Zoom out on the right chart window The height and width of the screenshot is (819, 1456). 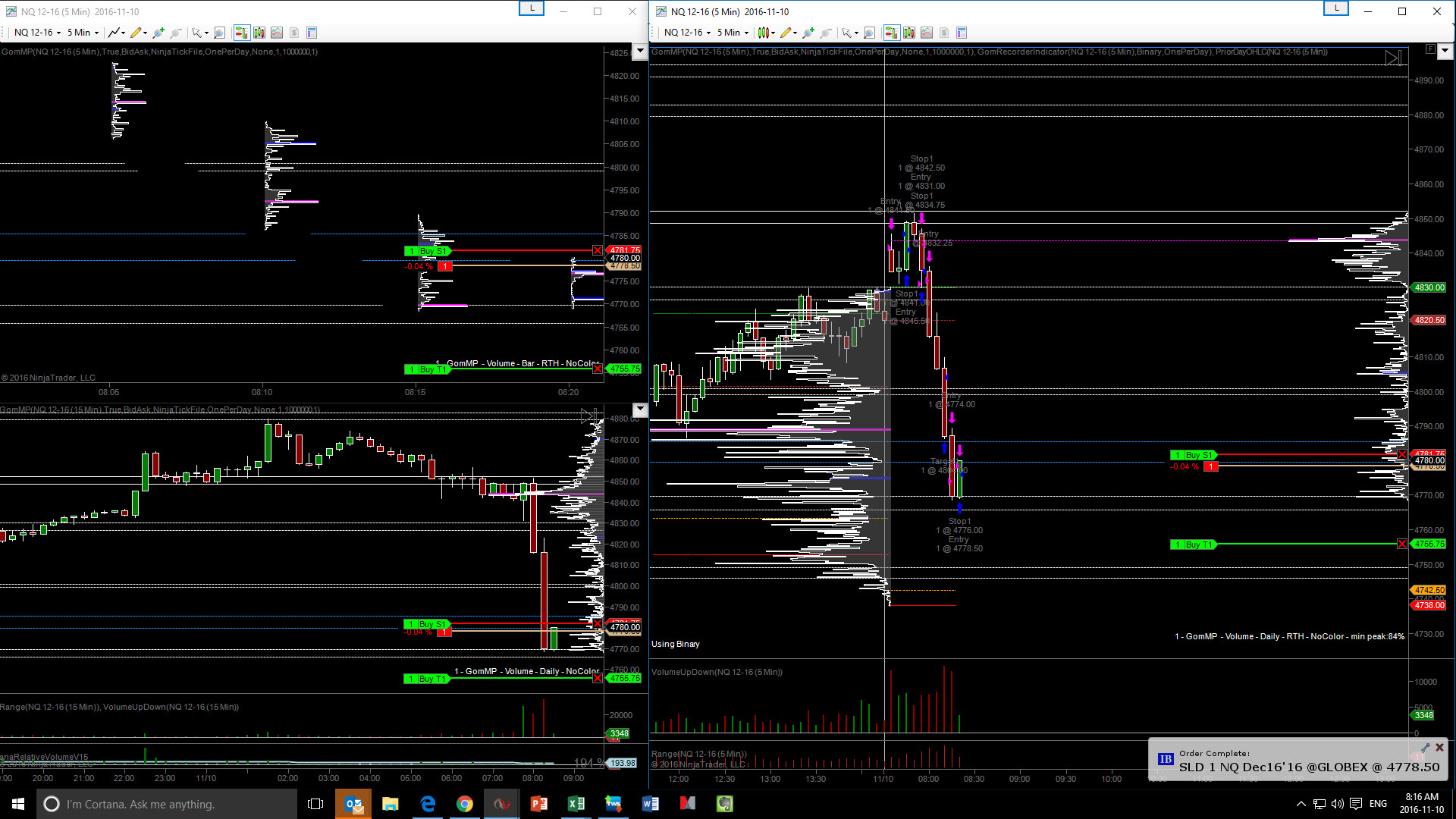pos(826,33)
